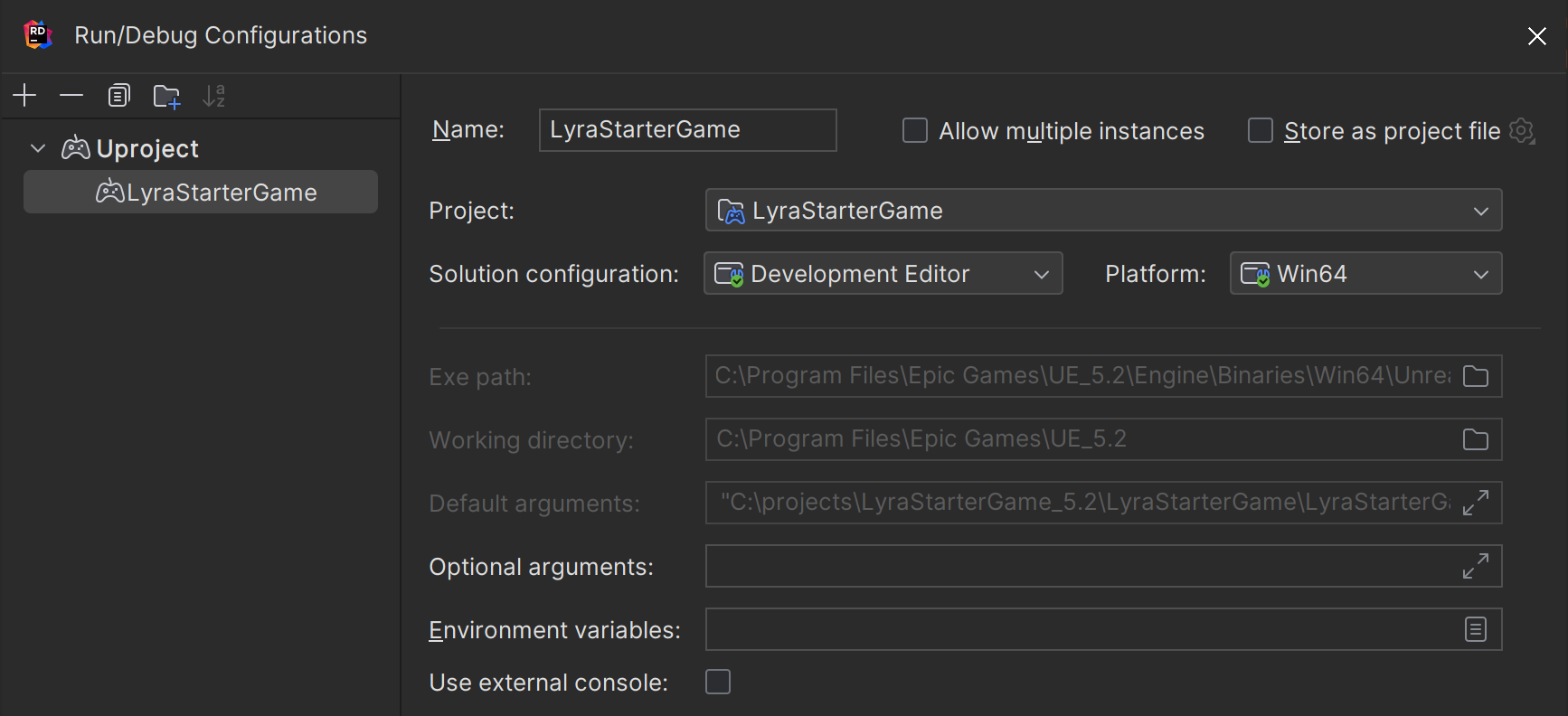1568x716 pixels.
Task: Enable Allow multiple instances checkbox
Action: click(915, 131)
